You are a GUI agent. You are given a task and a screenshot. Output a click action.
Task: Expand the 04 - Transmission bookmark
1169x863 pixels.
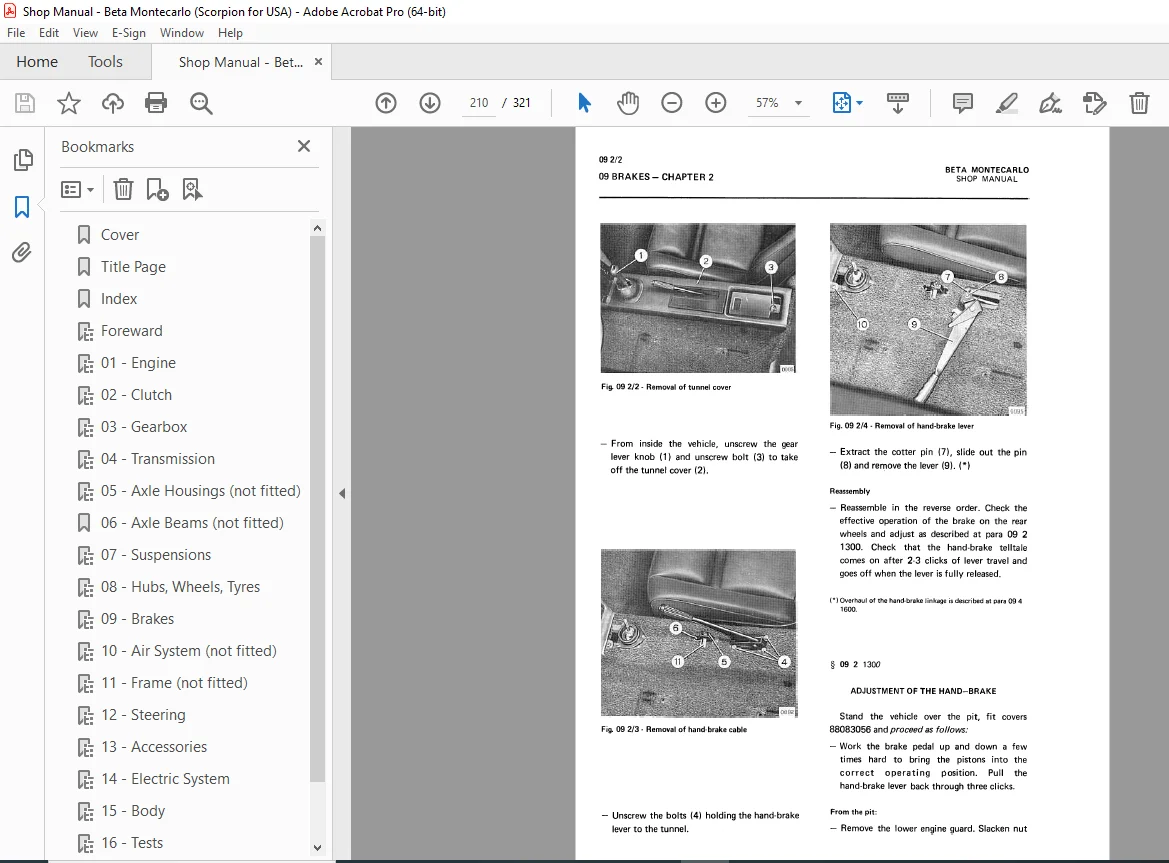click(85, 459)
